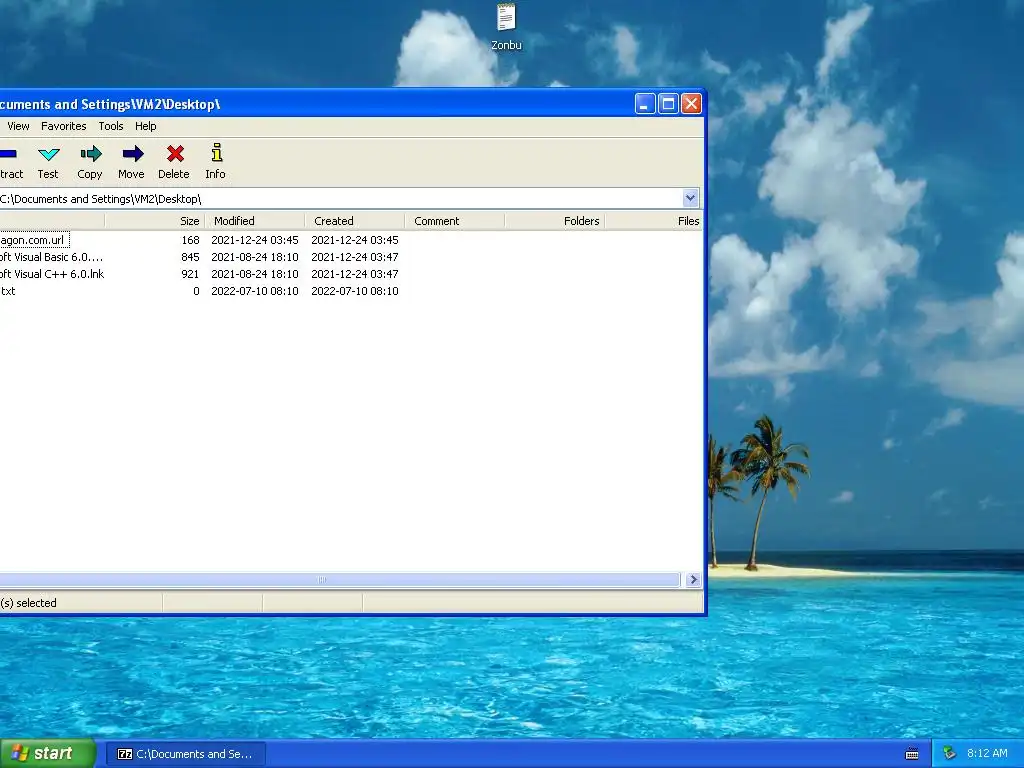The height and width of the screenshot is (768, 1024).
Task: Click the 8:12 AM taskbar clock
Action: 987,754
